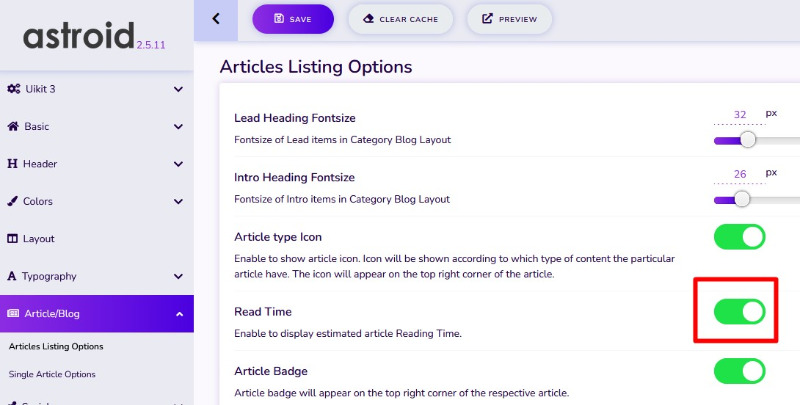
Task: Expand the Header menu chevron
Action: point(178,164)
